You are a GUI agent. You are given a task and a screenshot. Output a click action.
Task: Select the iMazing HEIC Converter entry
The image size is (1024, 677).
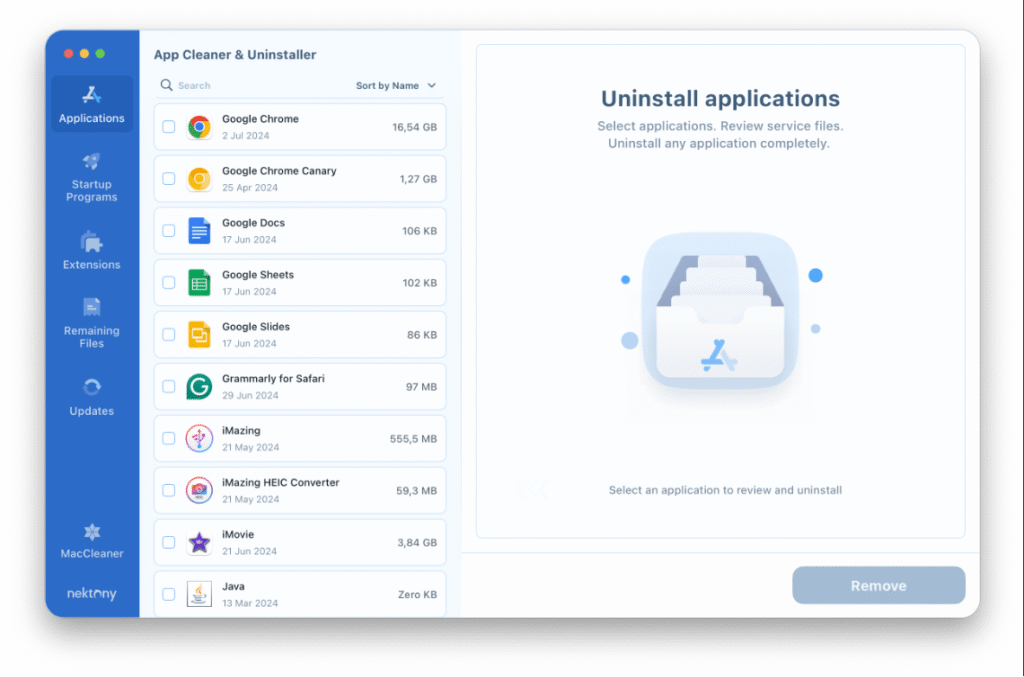(300, 491)
